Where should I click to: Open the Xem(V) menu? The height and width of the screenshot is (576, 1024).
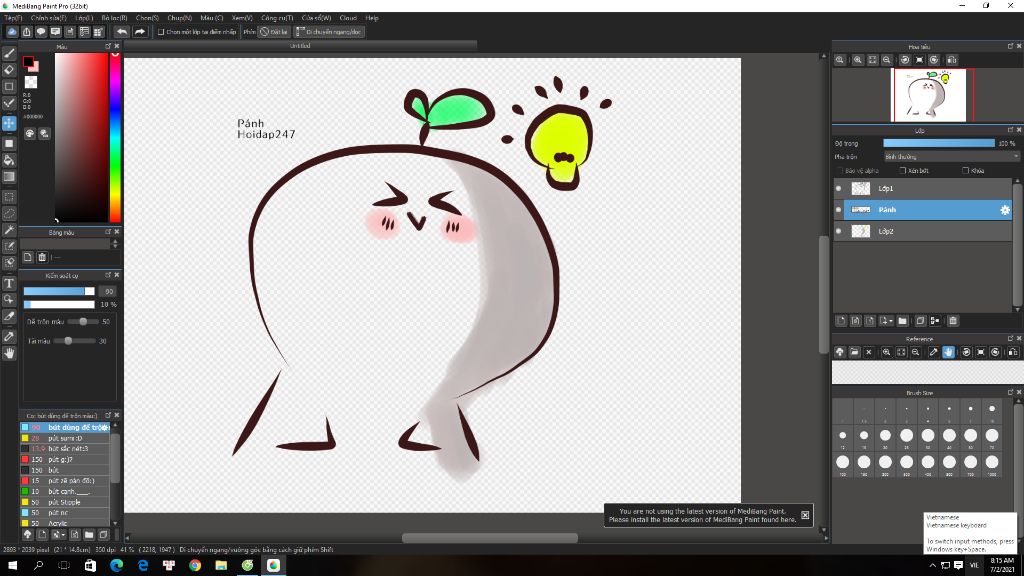(242, 18)
